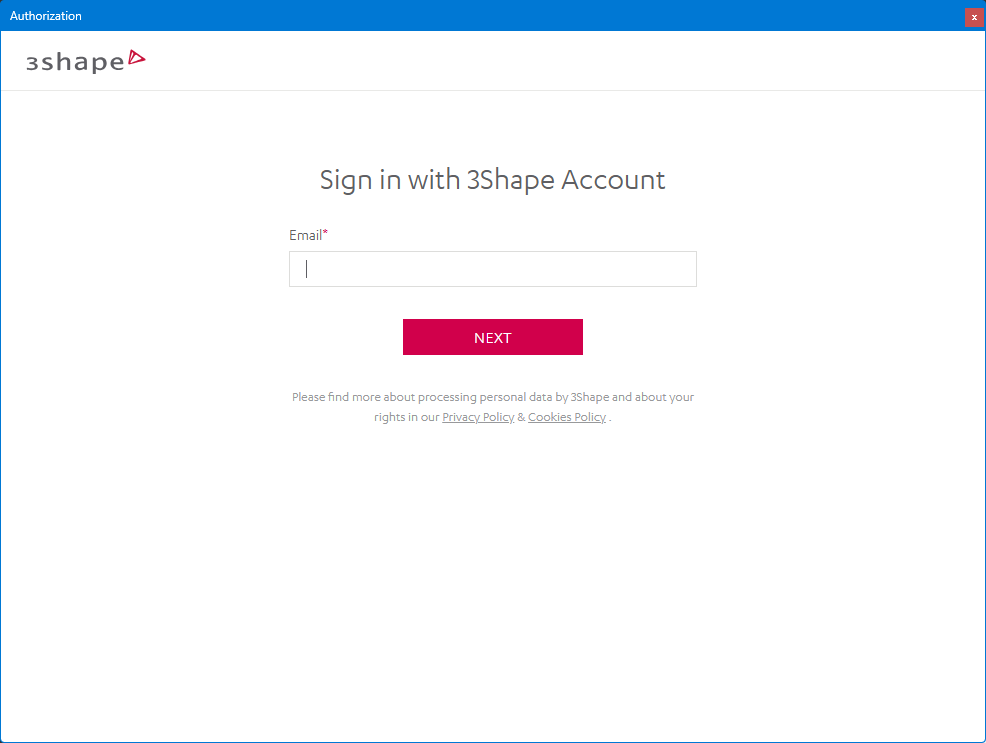Click the 'Sign in with 3Shape Account' heading
Image resolution: width=986 pixels, height=743 pixels.
(x=492, y=180)
